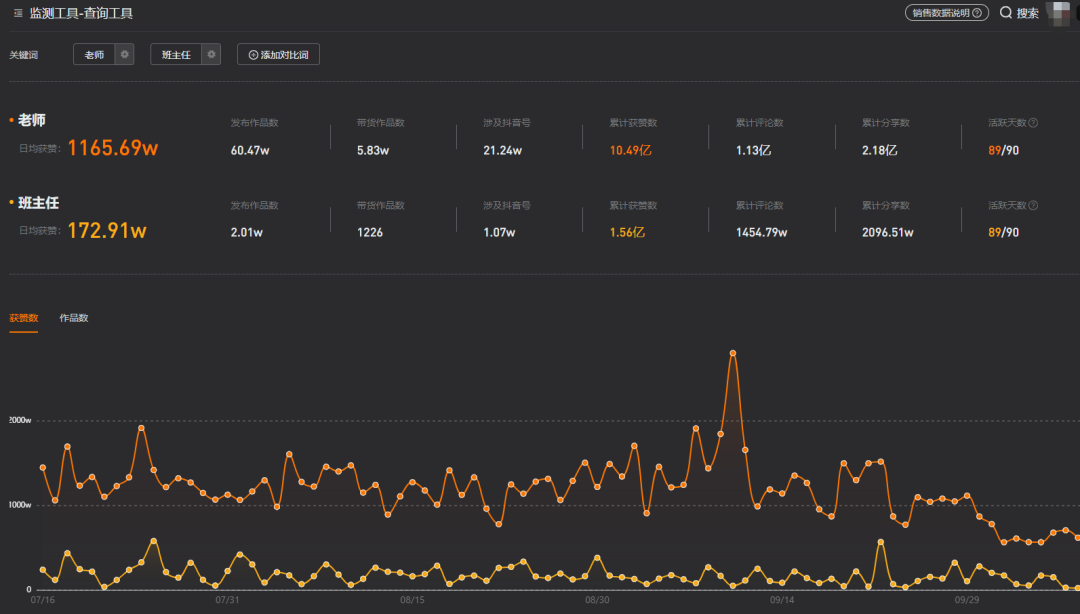This screenshot has width=1080, height=614.
Task: Click the 07/16 date label on the axis
Action: (x=42, y=600)
